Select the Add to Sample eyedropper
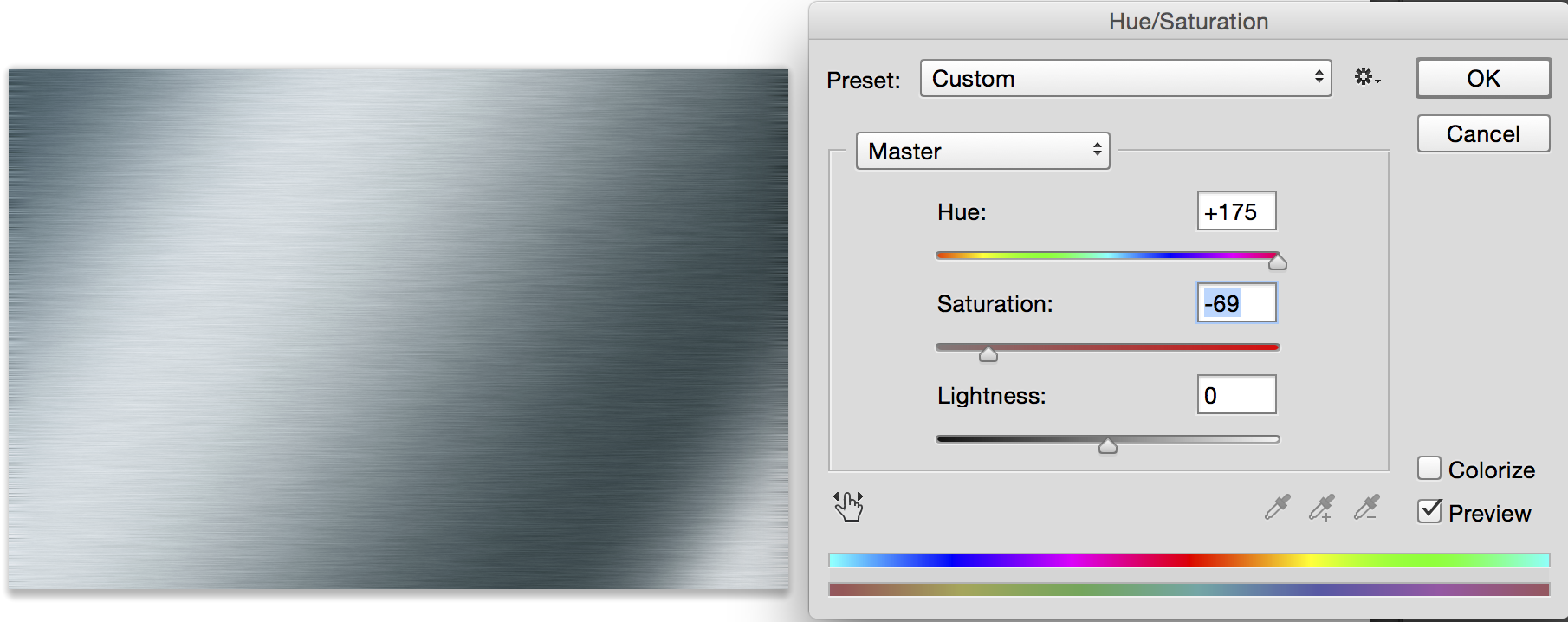Image resolution: width=1568 pixels, height=622 pixels. 1322,507
